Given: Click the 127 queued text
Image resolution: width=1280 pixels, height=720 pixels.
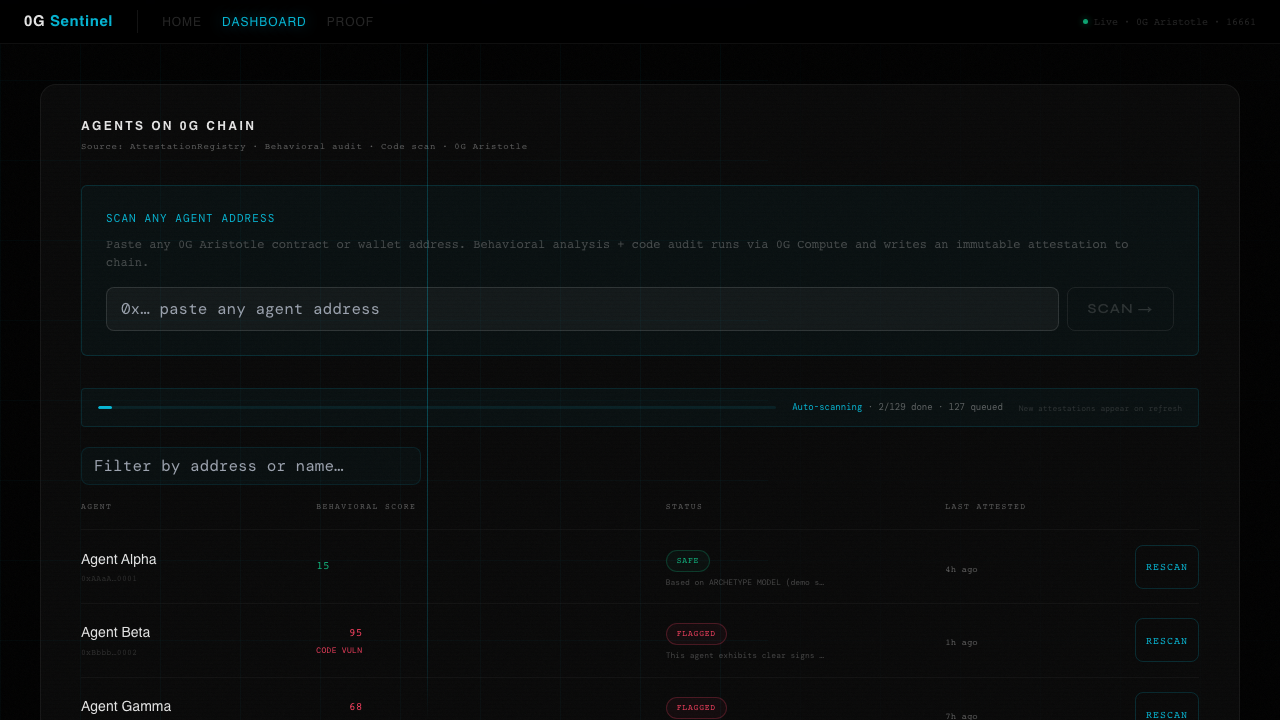Looking at the screenshot, I should (975, 407).
